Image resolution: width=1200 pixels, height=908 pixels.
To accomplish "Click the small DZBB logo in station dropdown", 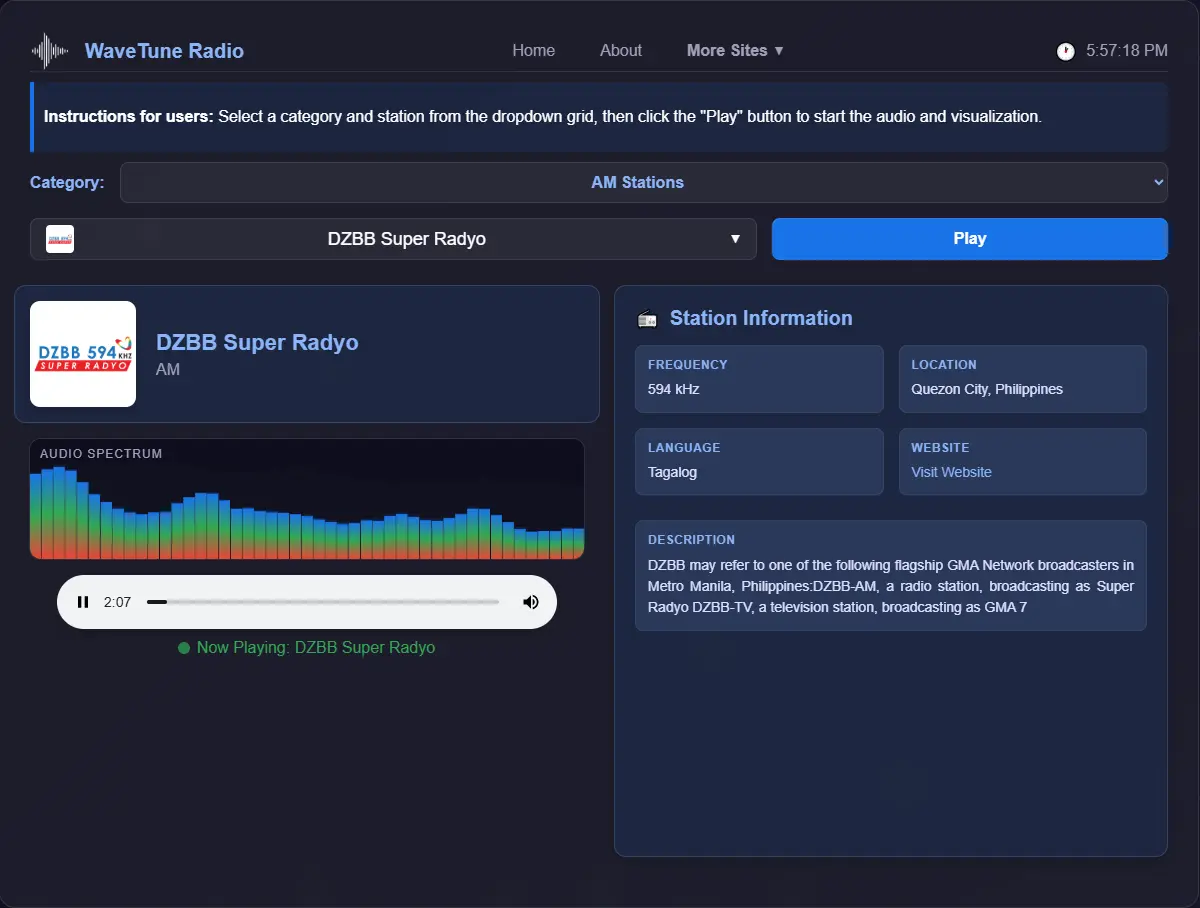I will (x=60, y=239).
